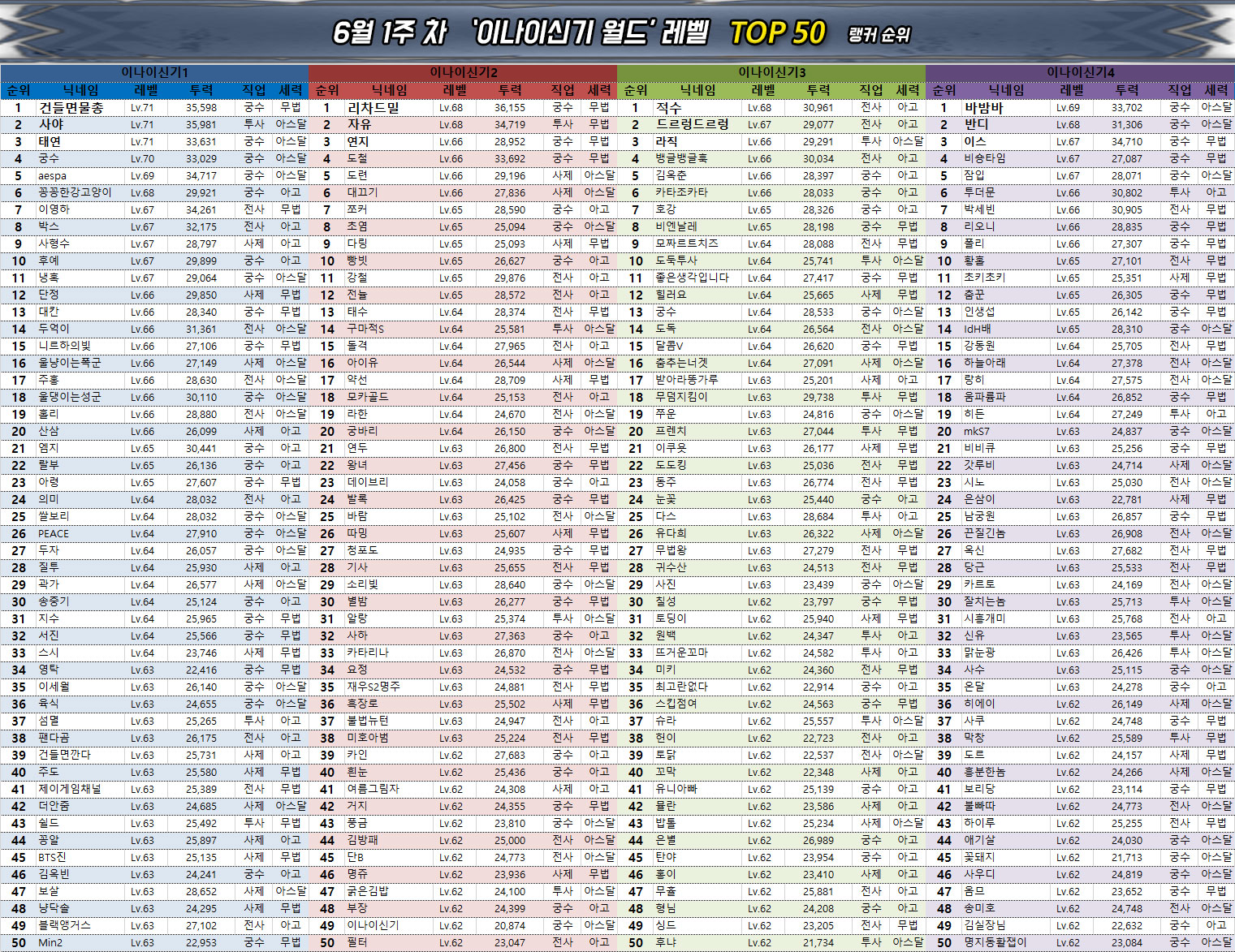Click 닉네임 column header under 이나이신기1

pyautogui.click(x=80, y=90)
